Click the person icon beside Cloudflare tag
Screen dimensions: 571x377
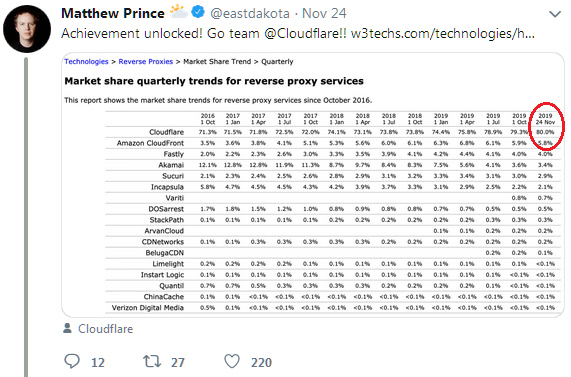click(x=67, y=328)
